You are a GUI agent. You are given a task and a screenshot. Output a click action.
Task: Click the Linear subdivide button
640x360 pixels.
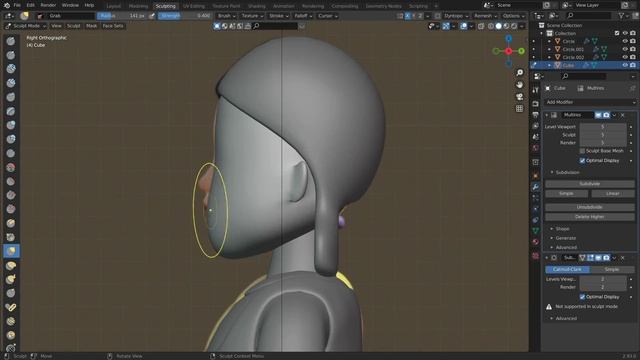[x=613, y=193]
